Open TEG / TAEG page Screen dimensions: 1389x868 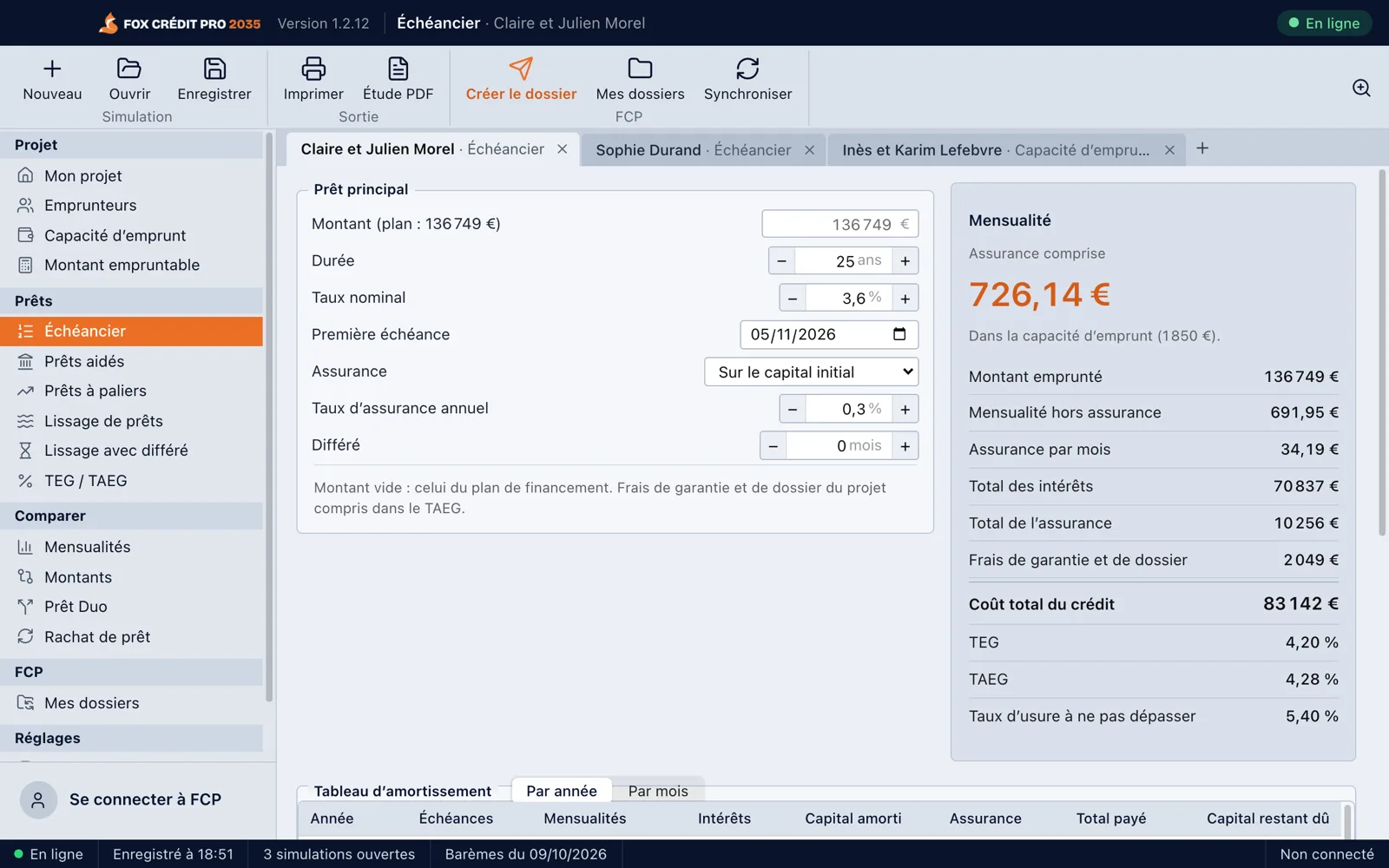click(x=132, y=481)
